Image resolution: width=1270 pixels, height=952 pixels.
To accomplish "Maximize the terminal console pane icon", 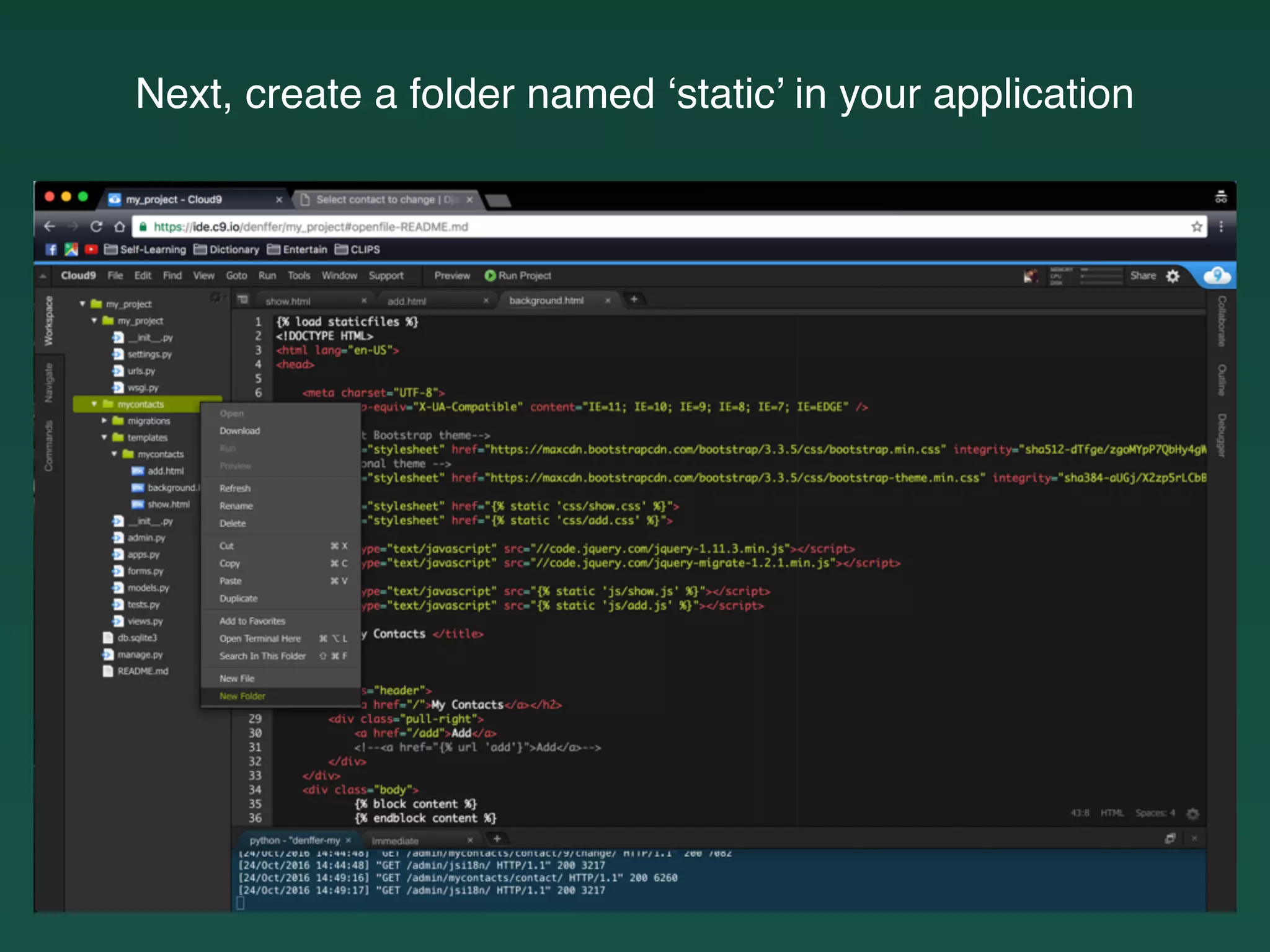I will pos(1170,839).
